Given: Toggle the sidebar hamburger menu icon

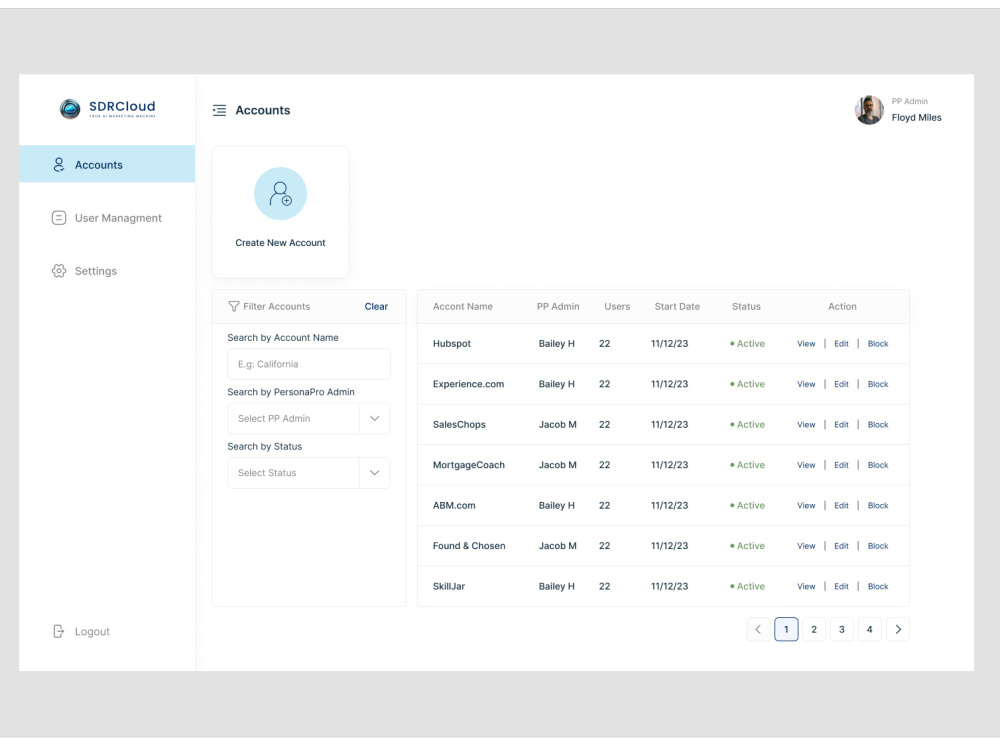Looking at the screenshot, I should [219, 110].
